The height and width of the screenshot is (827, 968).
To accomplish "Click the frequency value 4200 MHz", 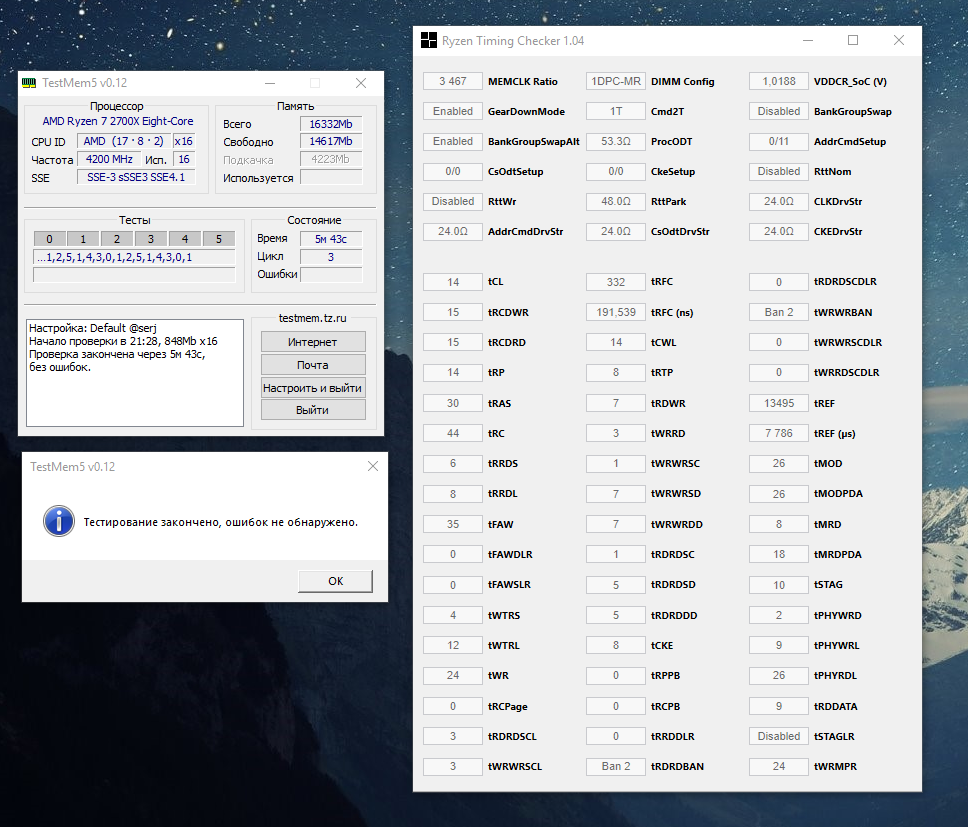I will tap(109, 159).
